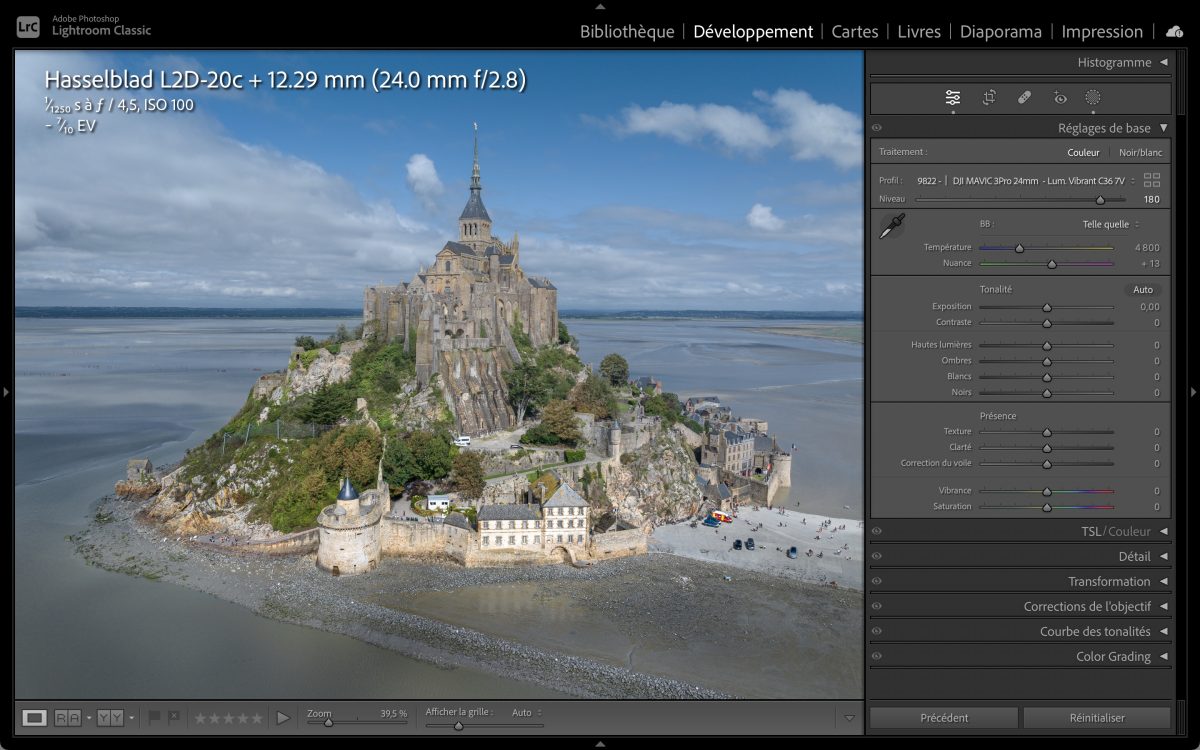Toggle visibility eye for Réglages de base
Image resolution: width=1200 pixels, height=750 pixels.
(877, 128)
